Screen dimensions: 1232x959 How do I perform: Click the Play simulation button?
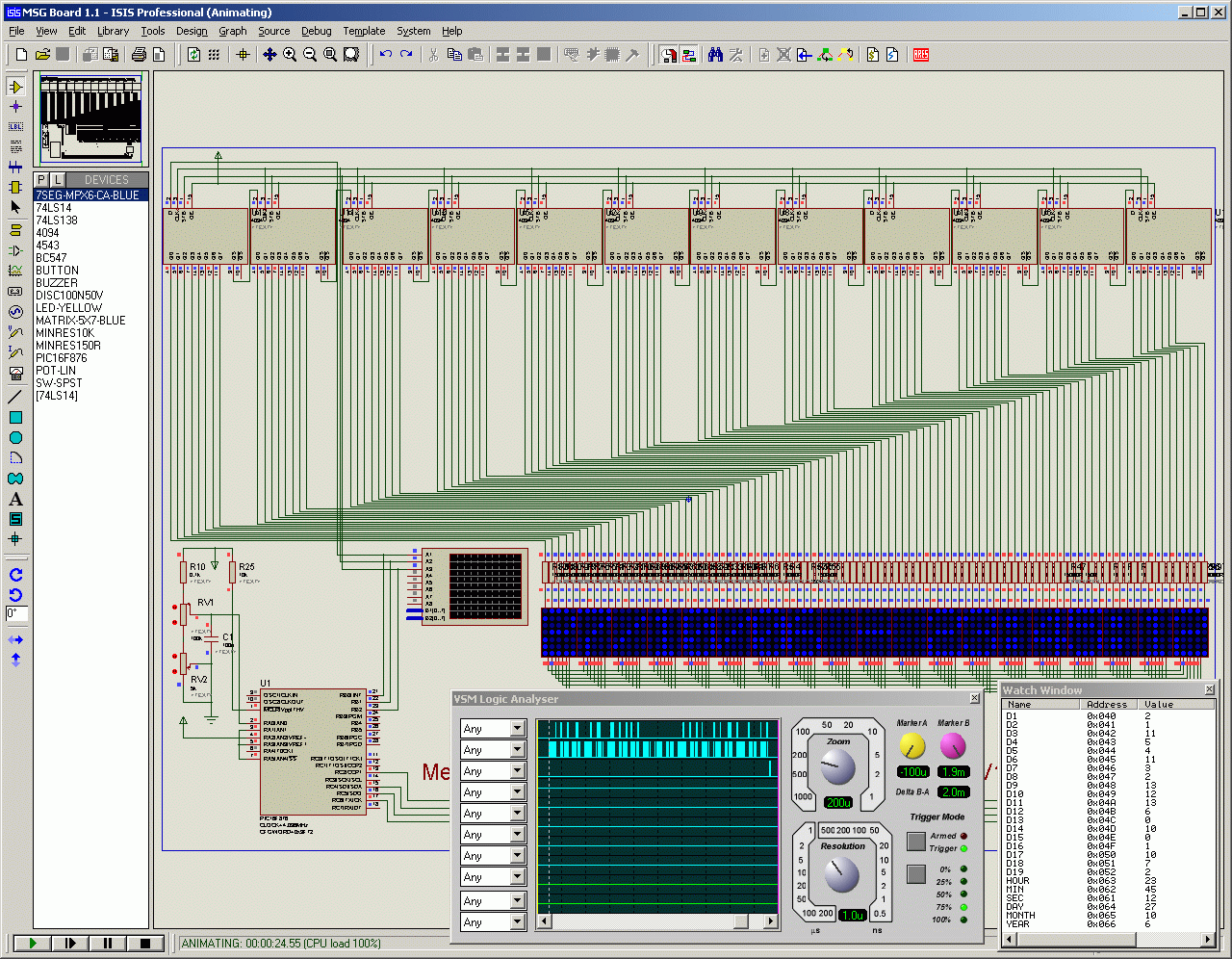pyautogui.click(x=32, y=944)
